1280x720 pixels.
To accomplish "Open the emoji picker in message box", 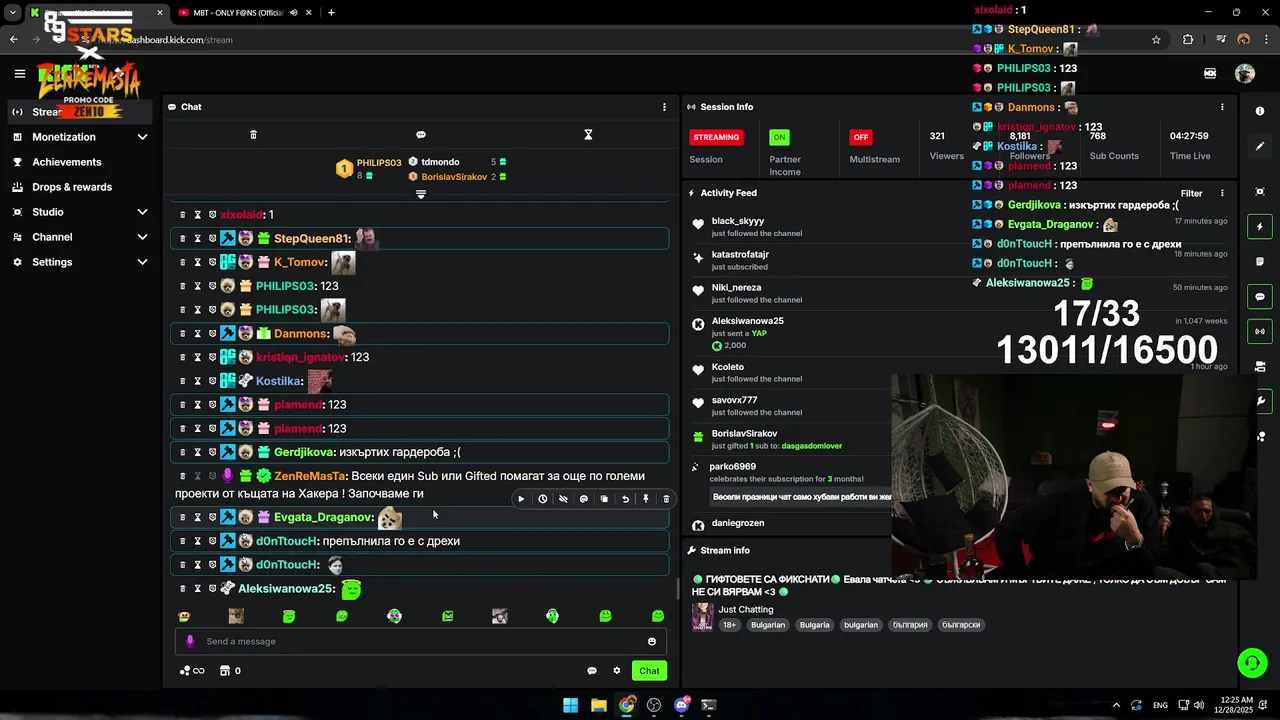I will click(x=652, y=642).
